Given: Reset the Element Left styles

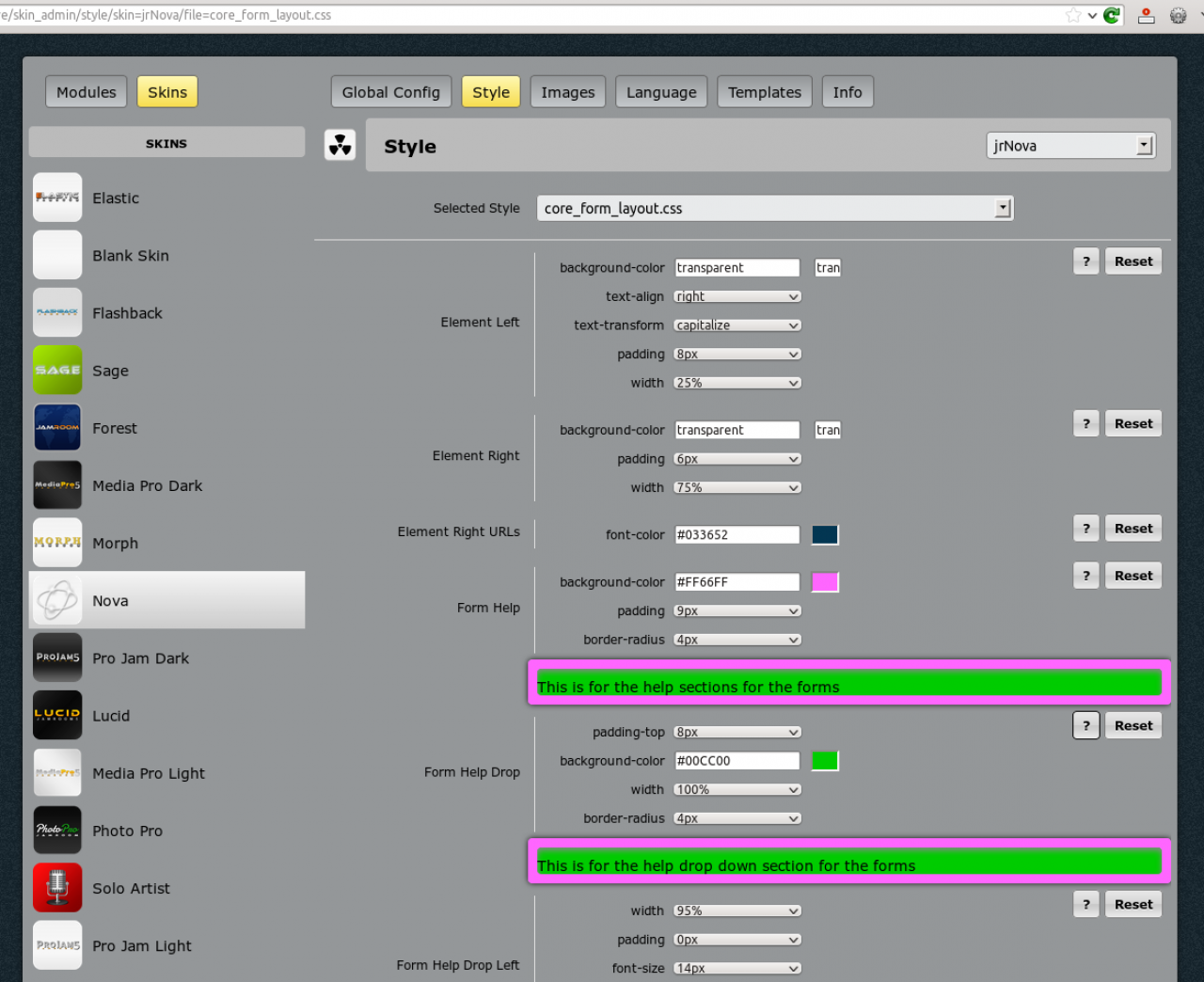Looking at the screenshot, I should coord(1133,261).
